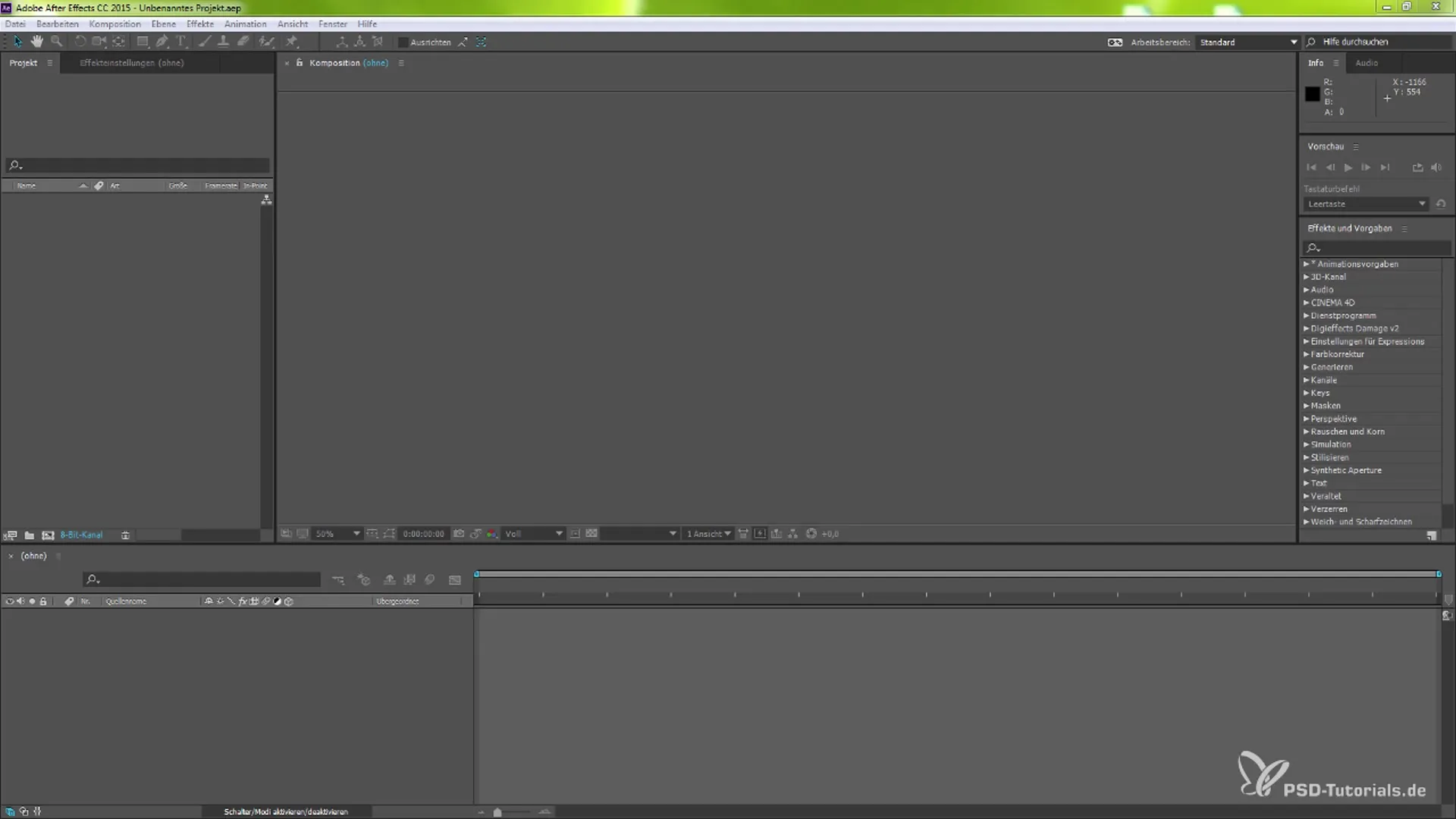Toggle frame blending switch in timeline
The image size is (1456, 819).
click(409, 580)
